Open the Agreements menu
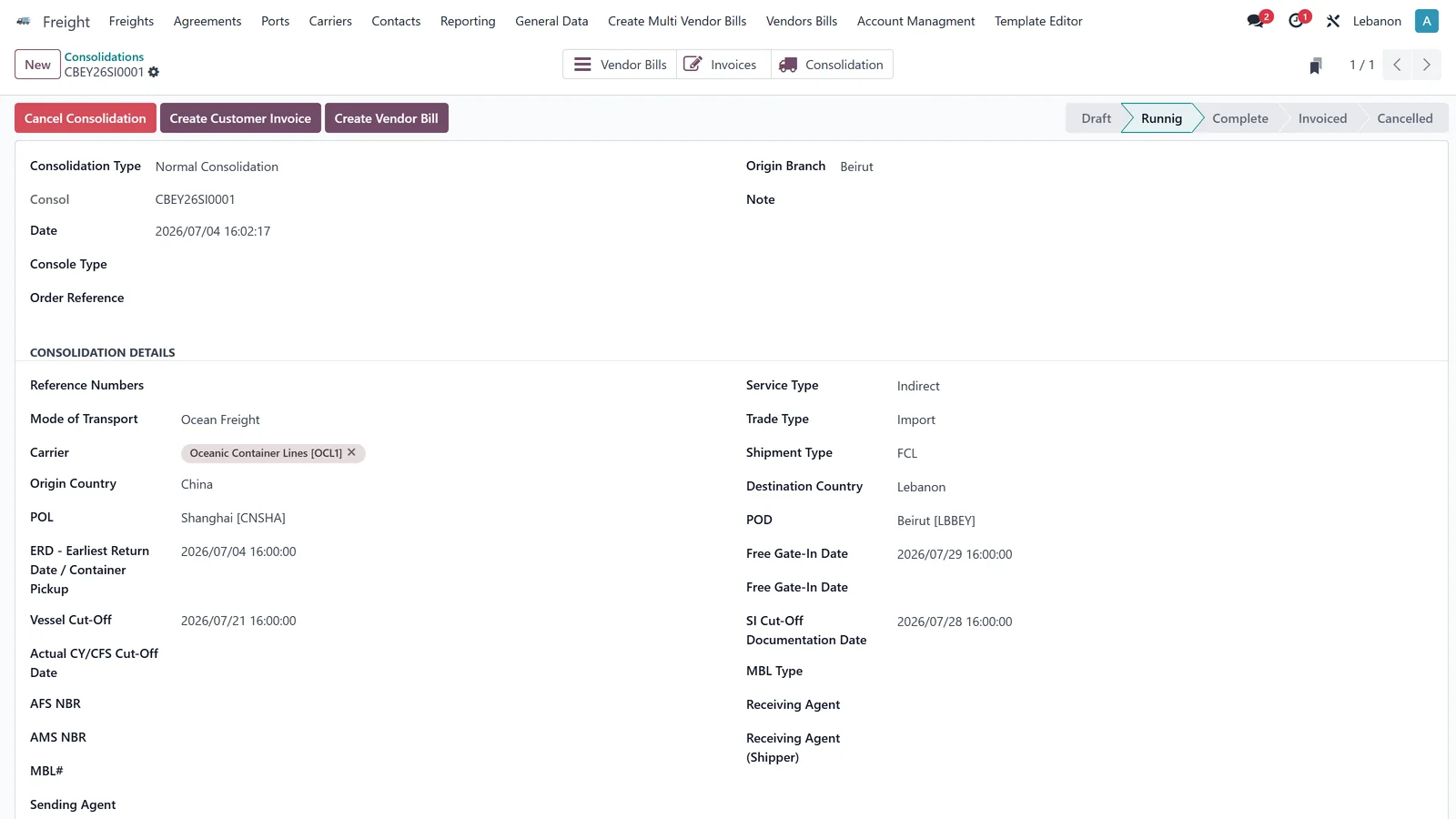The width and height of the screenshot is (1456, 819). 207,21
